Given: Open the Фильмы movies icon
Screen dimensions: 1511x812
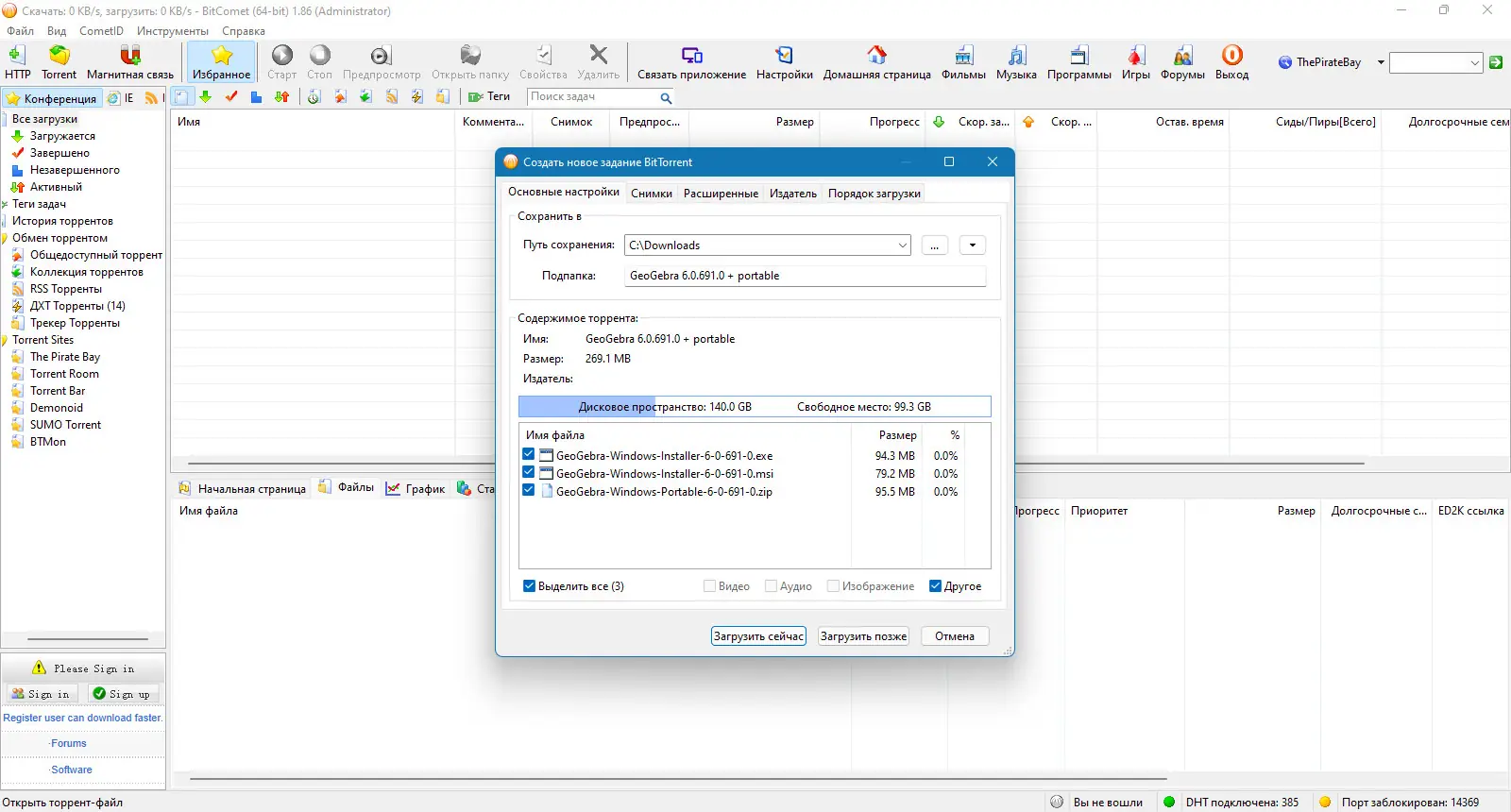Looking at the screenshot, I should coord(963,62).
